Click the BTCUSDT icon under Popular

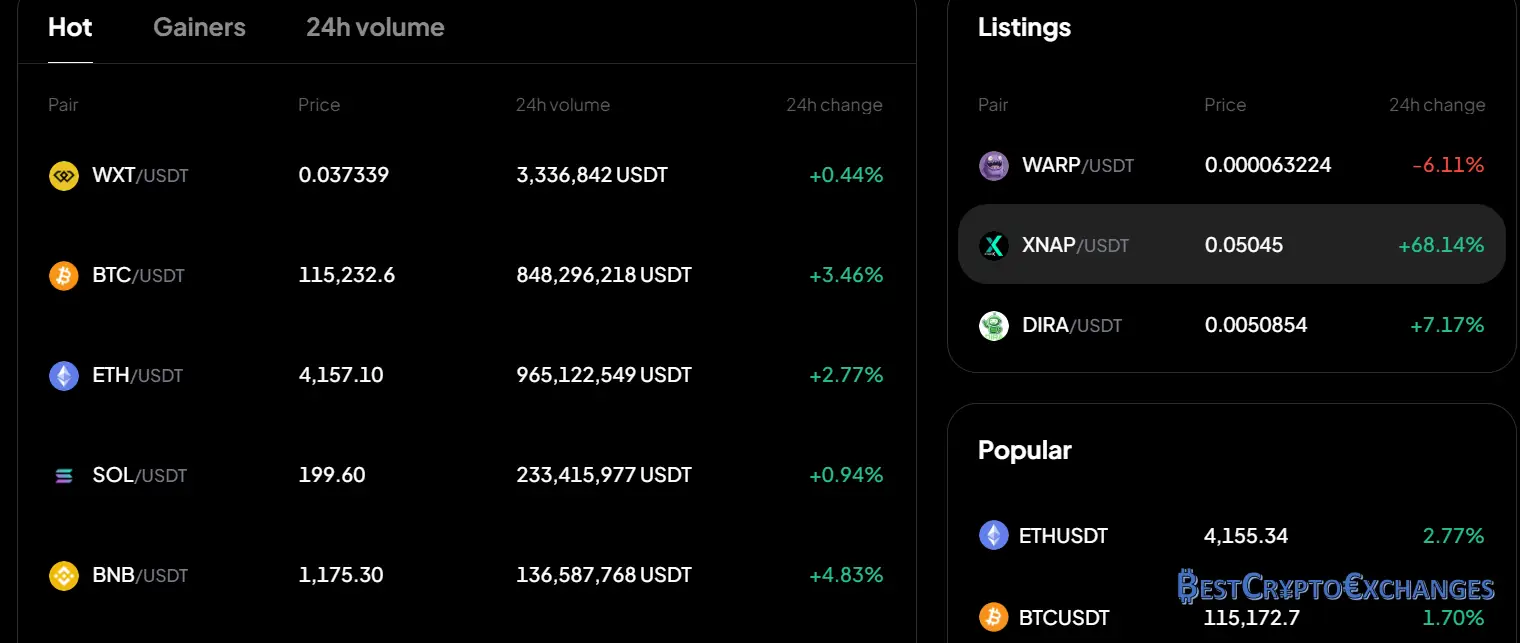click(993, 617)
